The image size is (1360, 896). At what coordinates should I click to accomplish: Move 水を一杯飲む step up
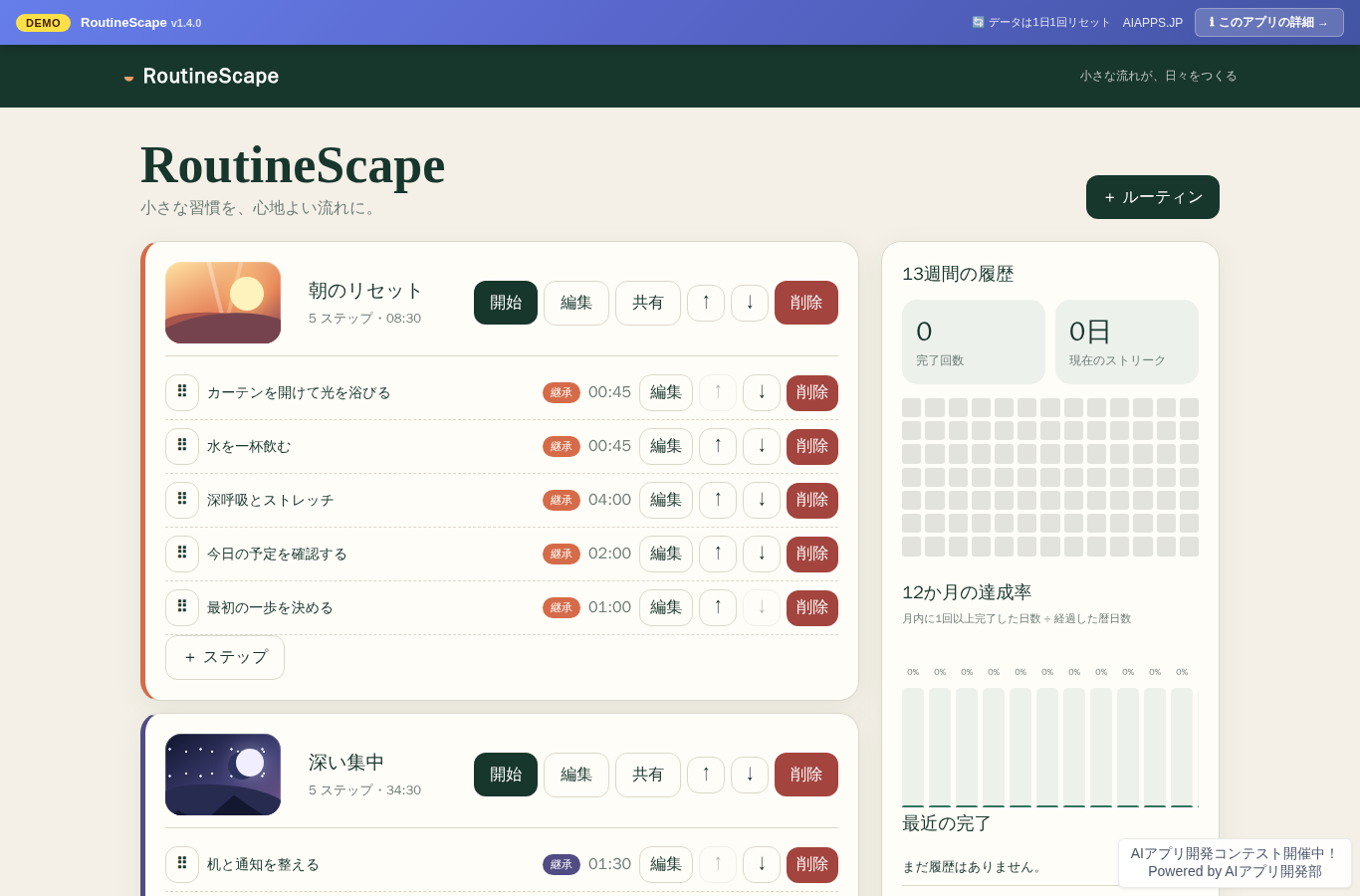coord(718,446)
